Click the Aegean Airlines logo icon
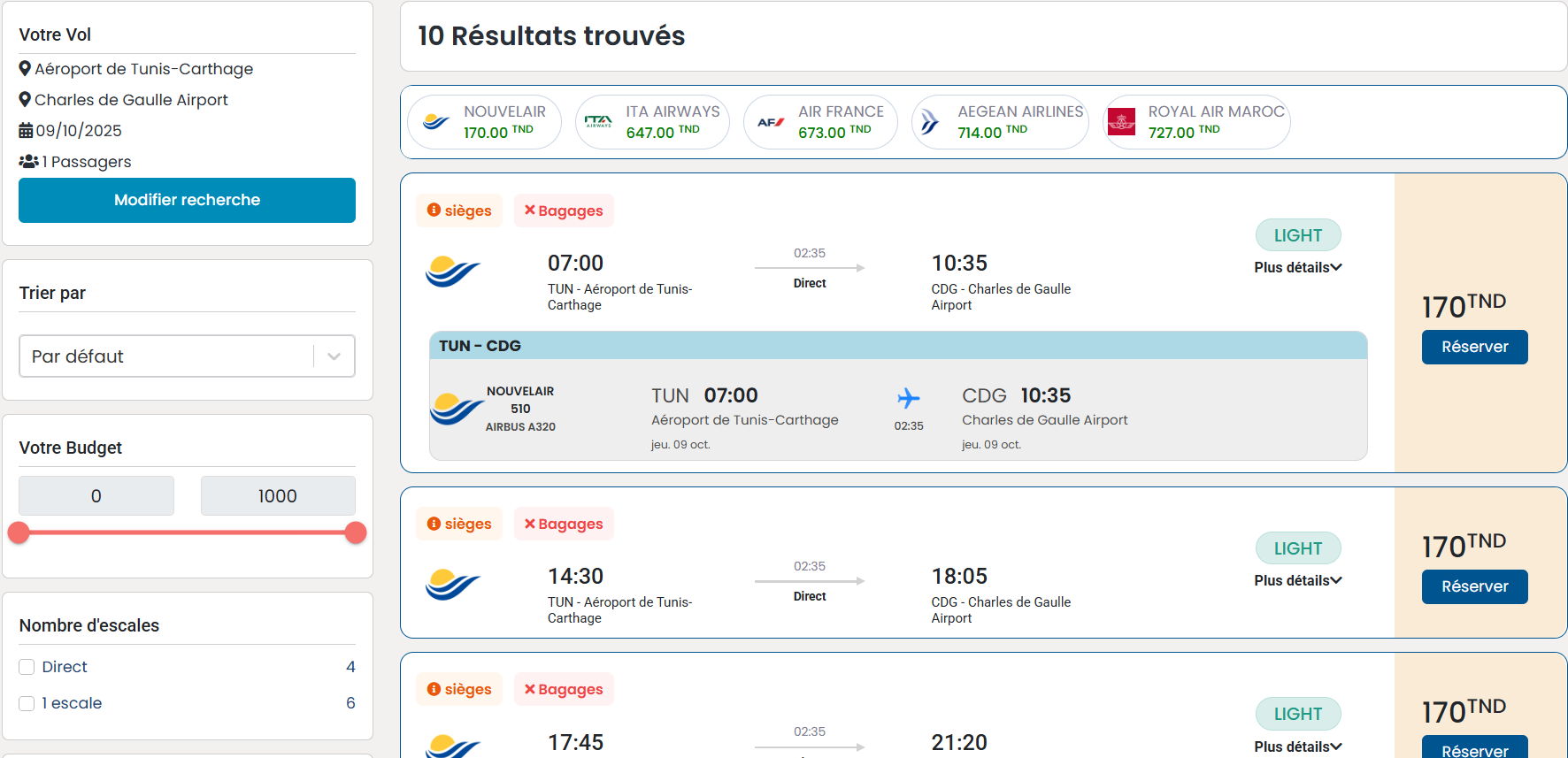 pos(930,122)
